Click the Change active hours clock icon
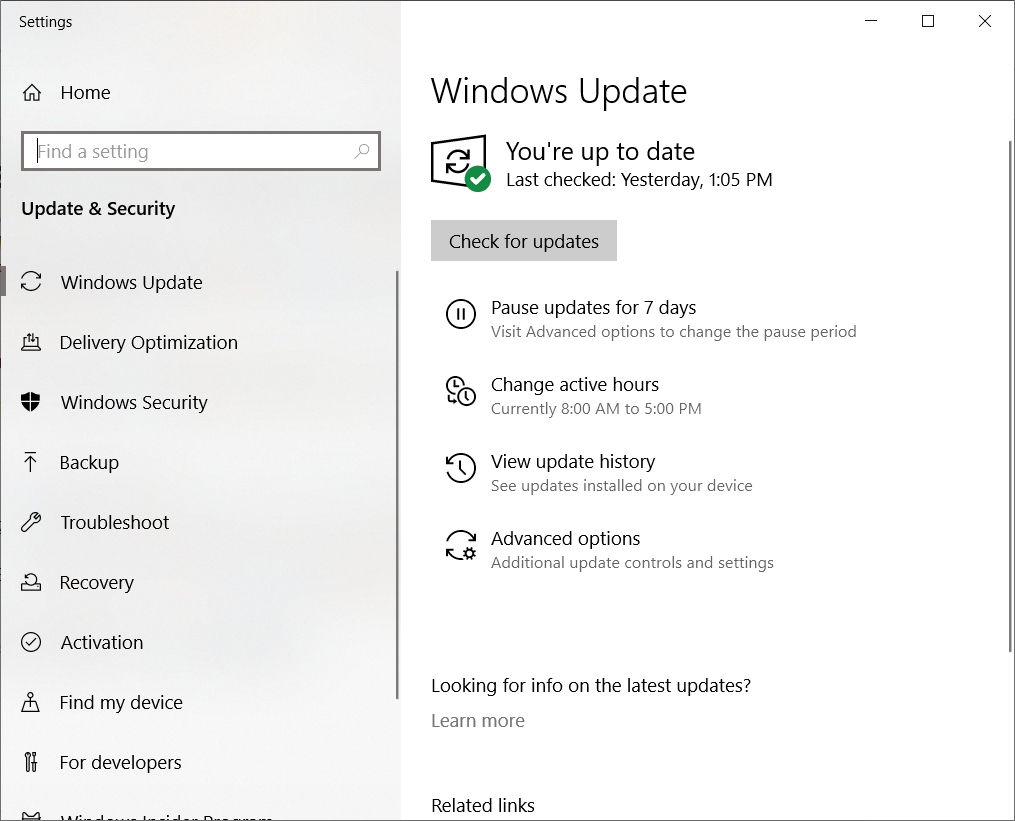1015x821 pixels. pyautogui.click(x=460, y=391)
